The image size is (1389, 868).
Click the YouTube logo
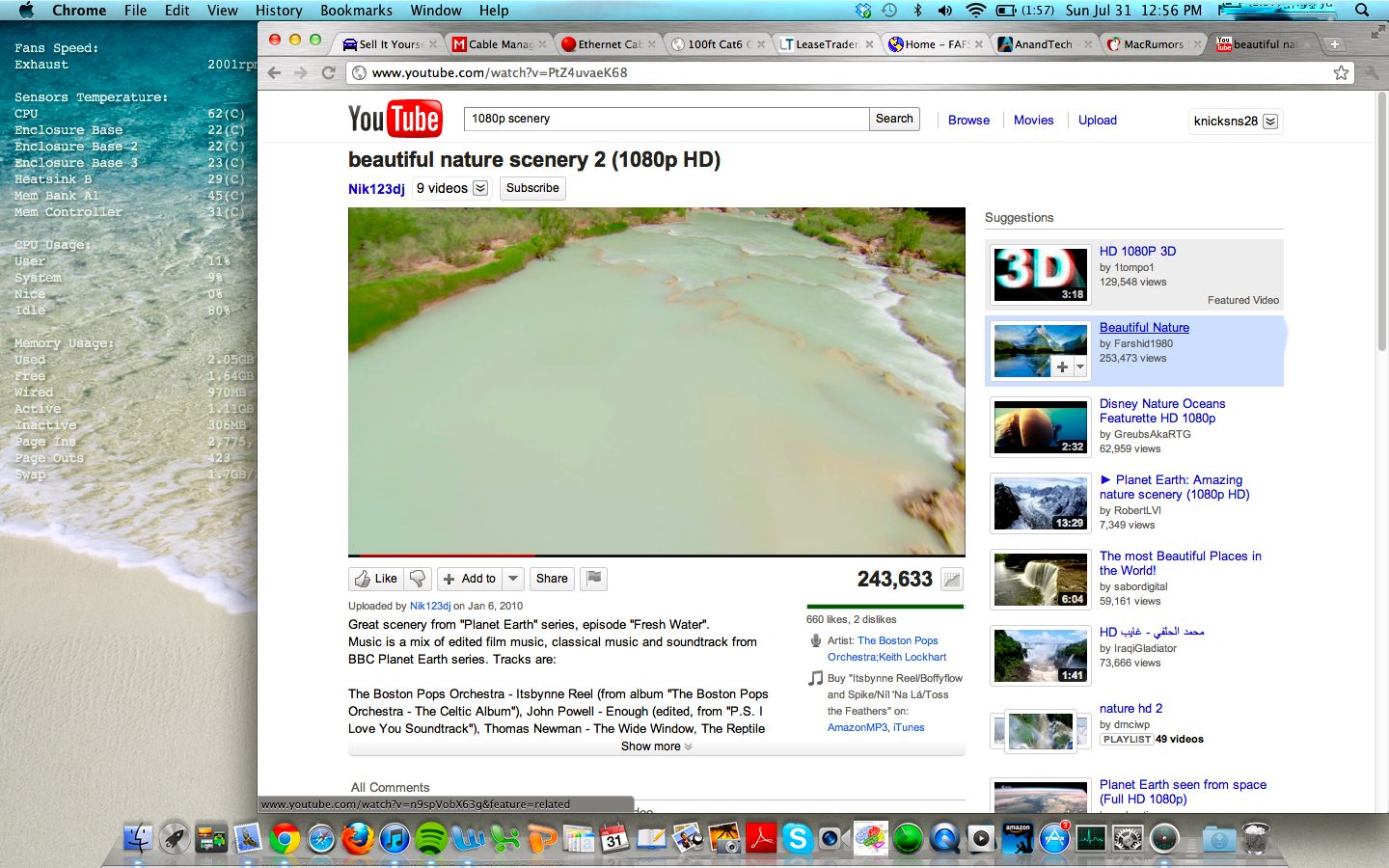395,119
